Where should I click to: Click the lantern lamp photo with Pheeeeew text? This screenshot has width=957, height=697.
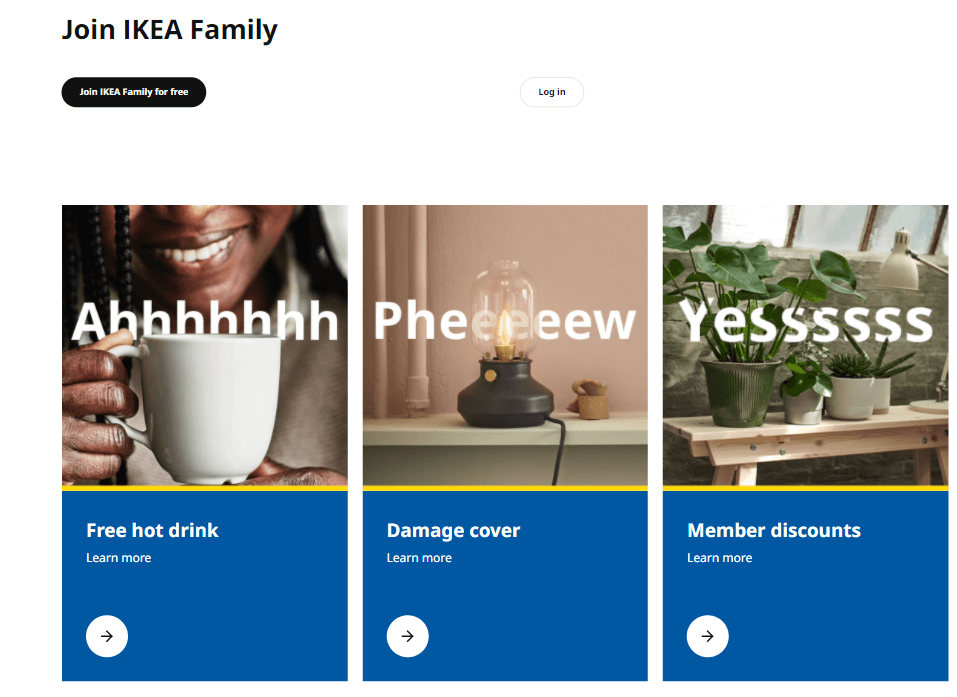504,345
